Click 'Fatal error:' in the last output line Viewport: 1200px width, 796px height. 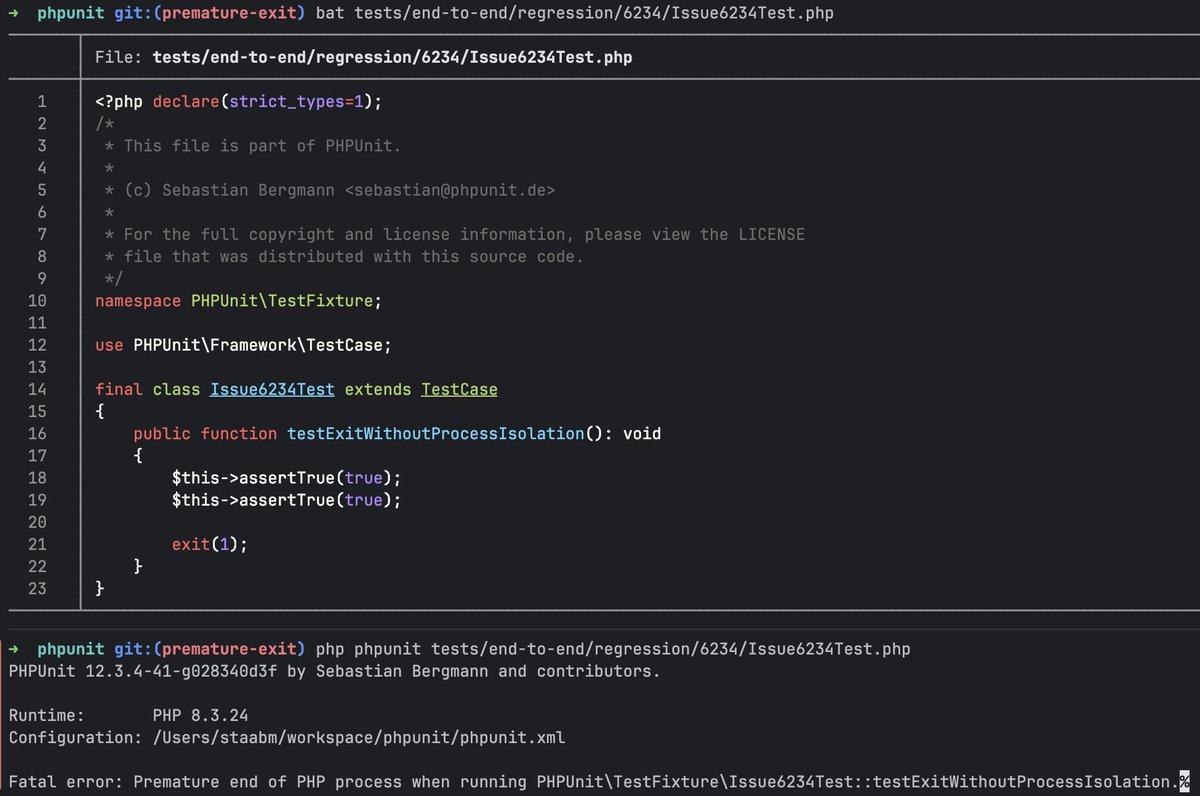(65, 782)
